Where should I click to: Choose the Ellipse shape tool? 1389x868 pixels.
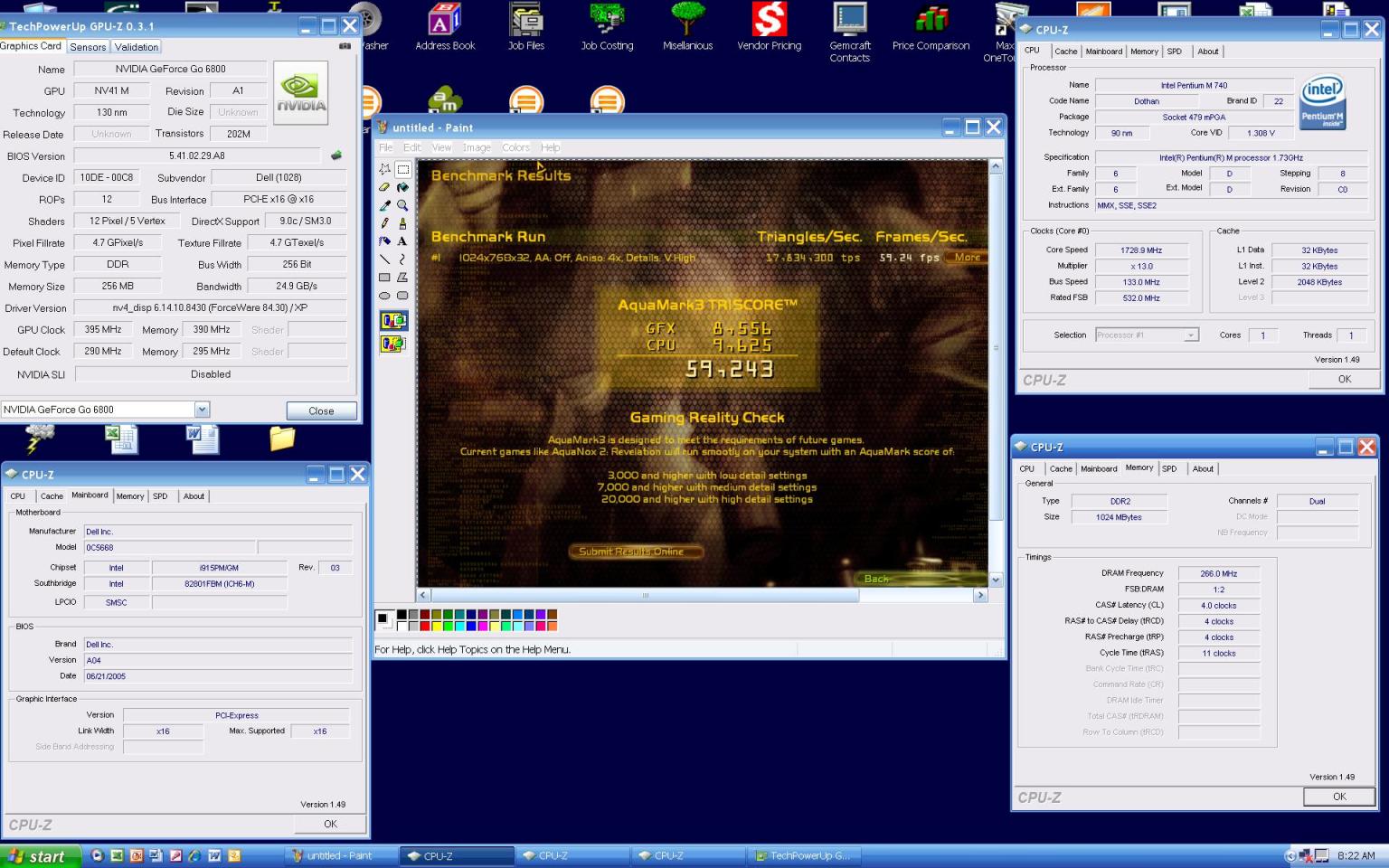(384, 295)
